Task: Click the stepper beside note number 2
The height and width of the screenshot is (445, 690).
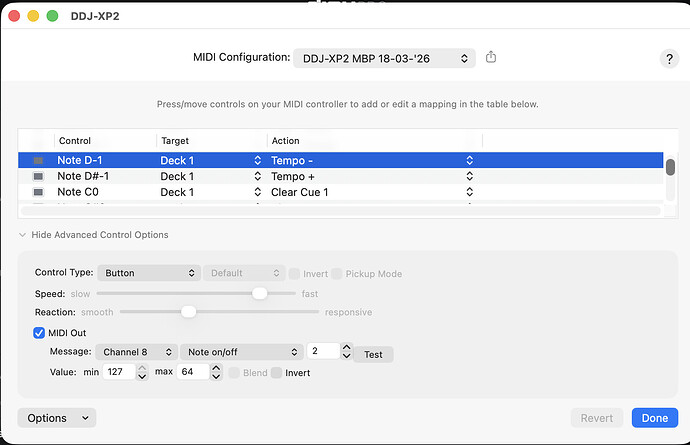Action: pos(347,351)
